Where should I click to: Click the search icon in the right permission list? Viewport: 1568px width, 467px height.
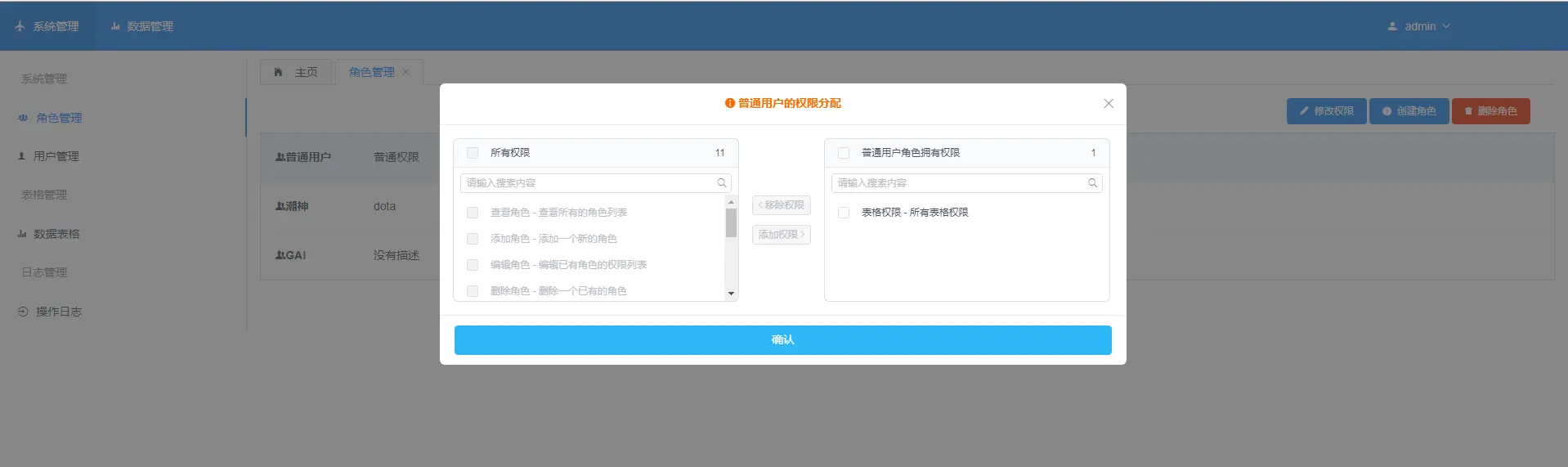1093,183
